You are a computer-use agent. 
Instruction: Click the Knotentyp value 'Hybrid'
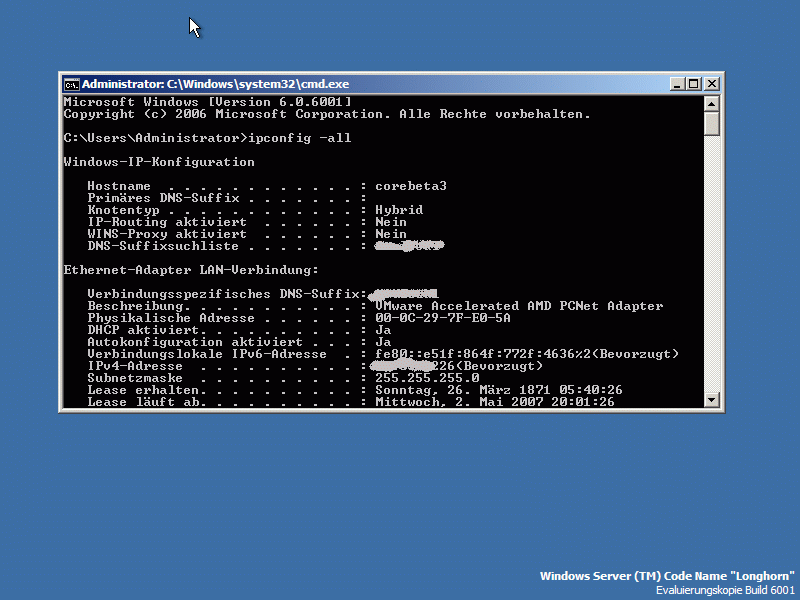coord(399,210)
